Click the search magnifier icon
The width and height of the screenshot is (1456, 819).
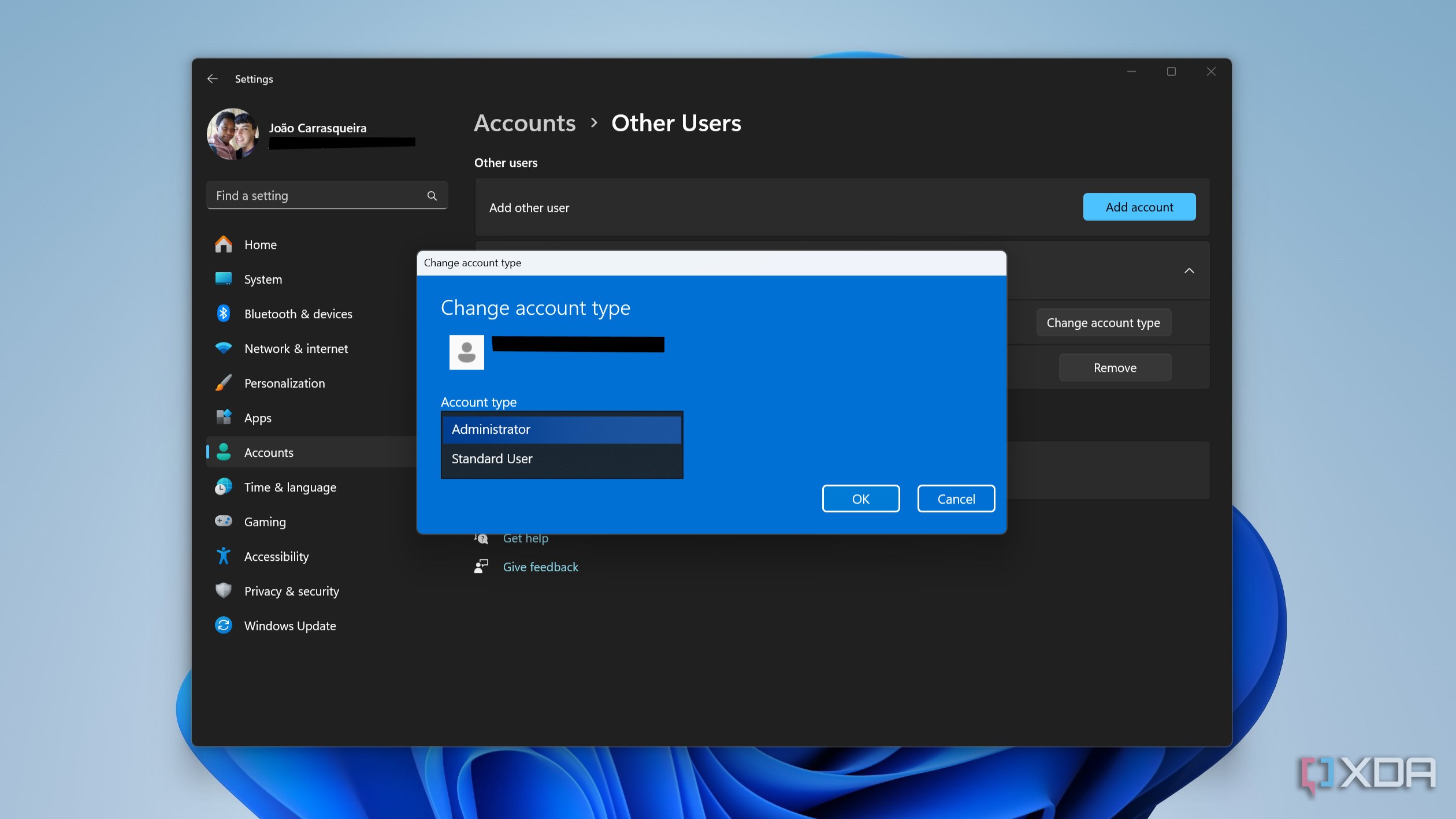coord(432,195)
